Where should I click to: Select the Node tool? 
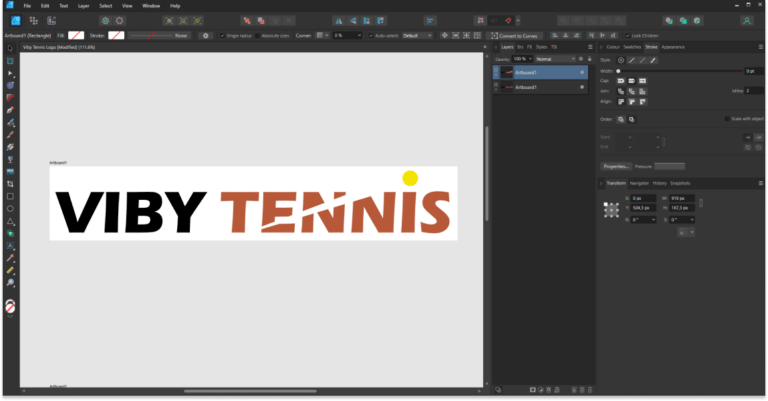pyautogui.click(x=10, y=73)
